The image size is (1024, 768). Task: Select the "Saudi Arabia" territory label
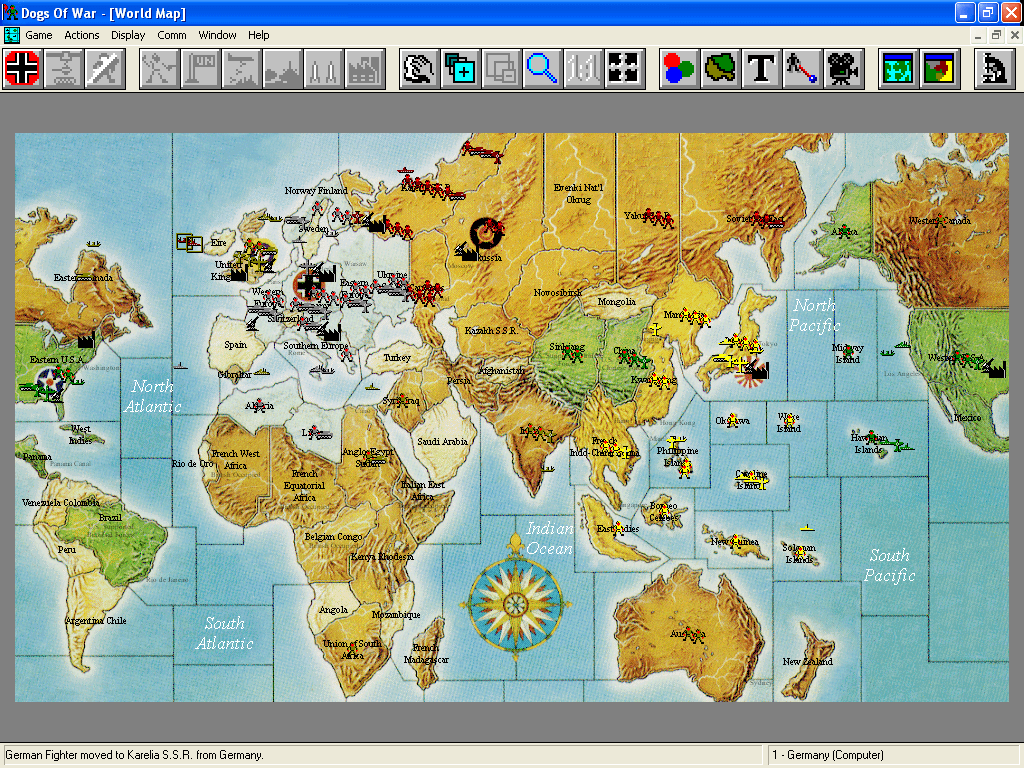(443, 441)
